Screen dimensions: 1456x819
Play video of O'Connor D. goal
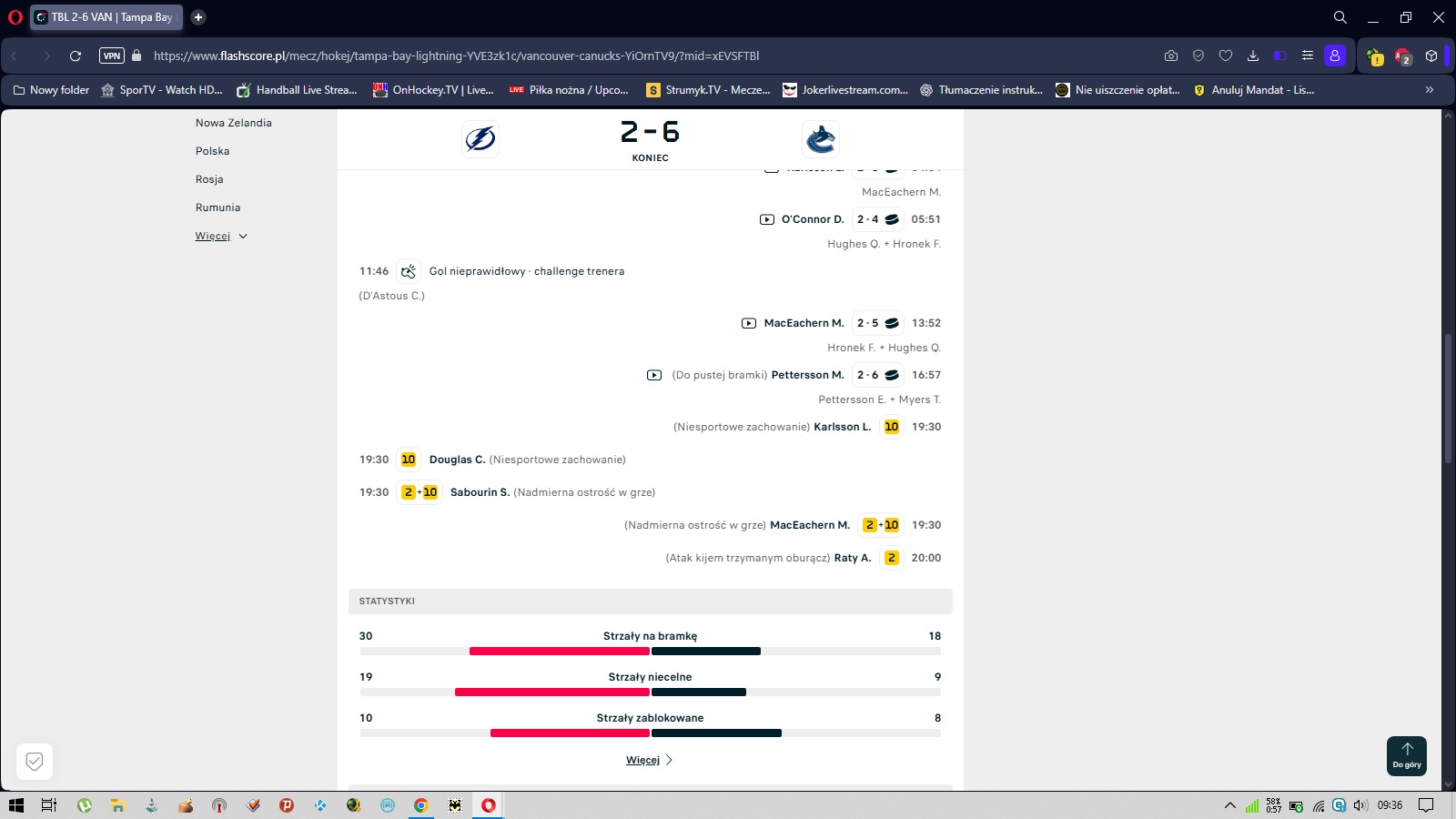tap(767, 219)
